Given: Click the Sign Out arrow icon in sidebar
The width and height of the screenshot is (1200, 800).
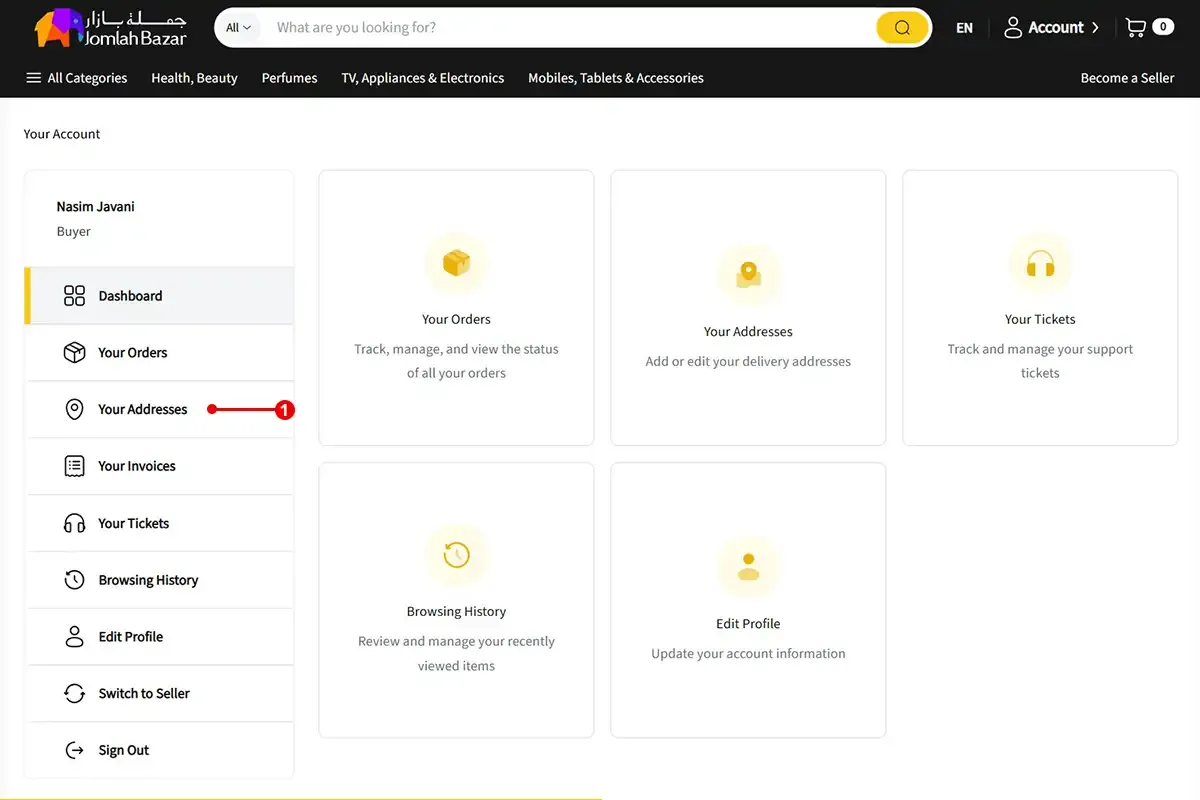Looking at the screenshot, I should 74,750.
